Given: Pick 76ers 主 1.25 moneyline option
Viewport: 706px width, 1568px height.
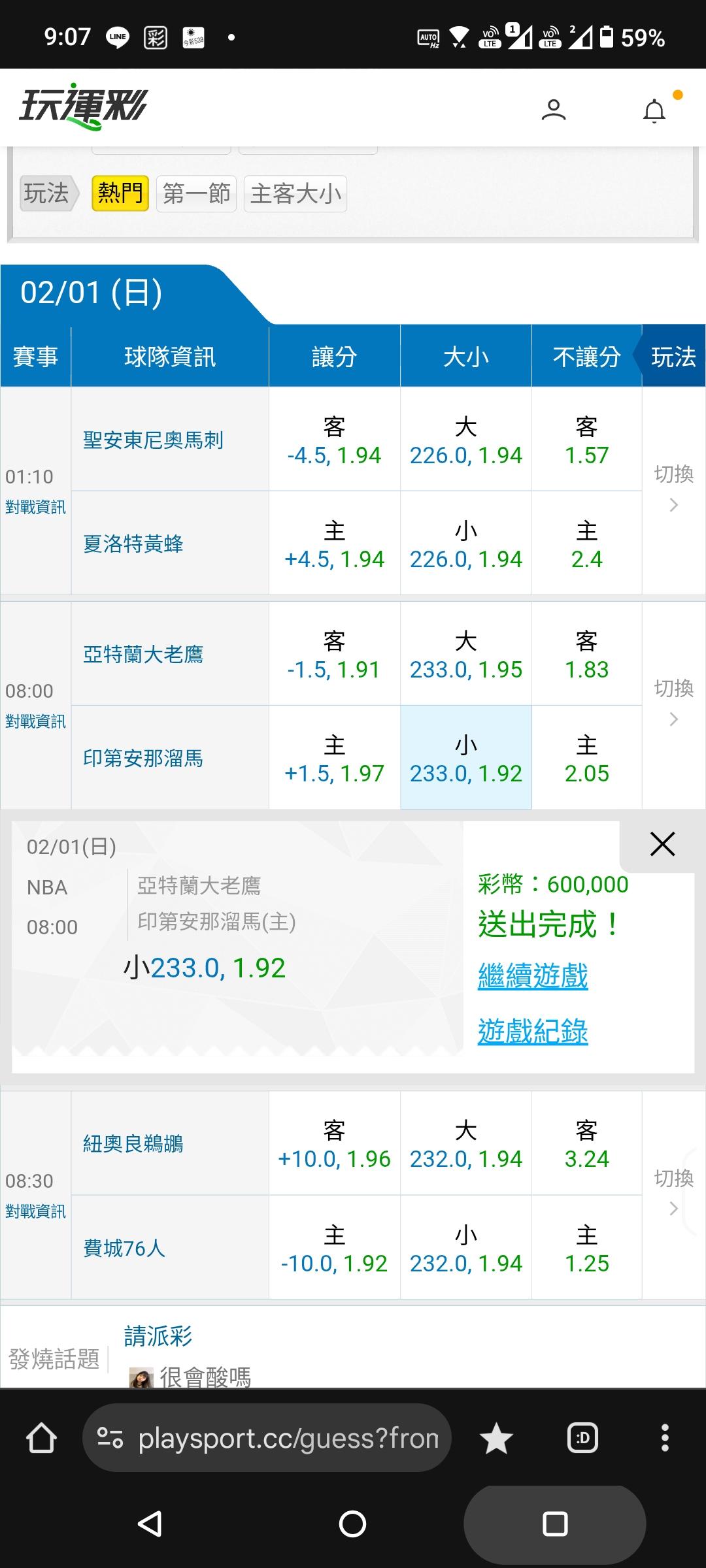Looking at the screenshot, I should point(586,1247).
